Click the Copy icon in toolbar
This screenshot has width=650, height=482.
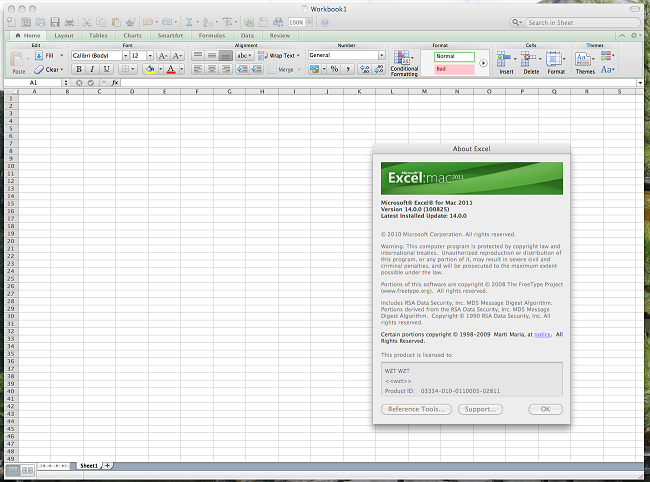[x=101, y=22]
